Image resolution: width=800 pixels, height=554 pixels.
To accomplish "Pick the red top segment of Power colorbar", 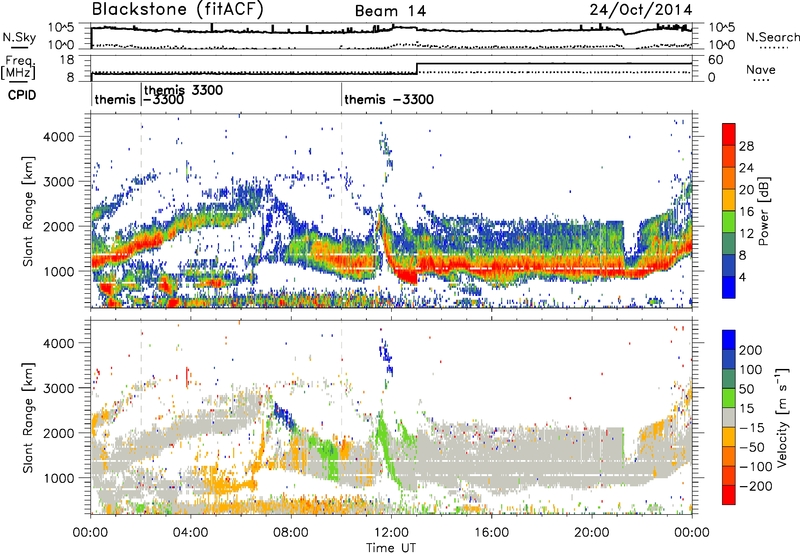I will tap(729, 135).
